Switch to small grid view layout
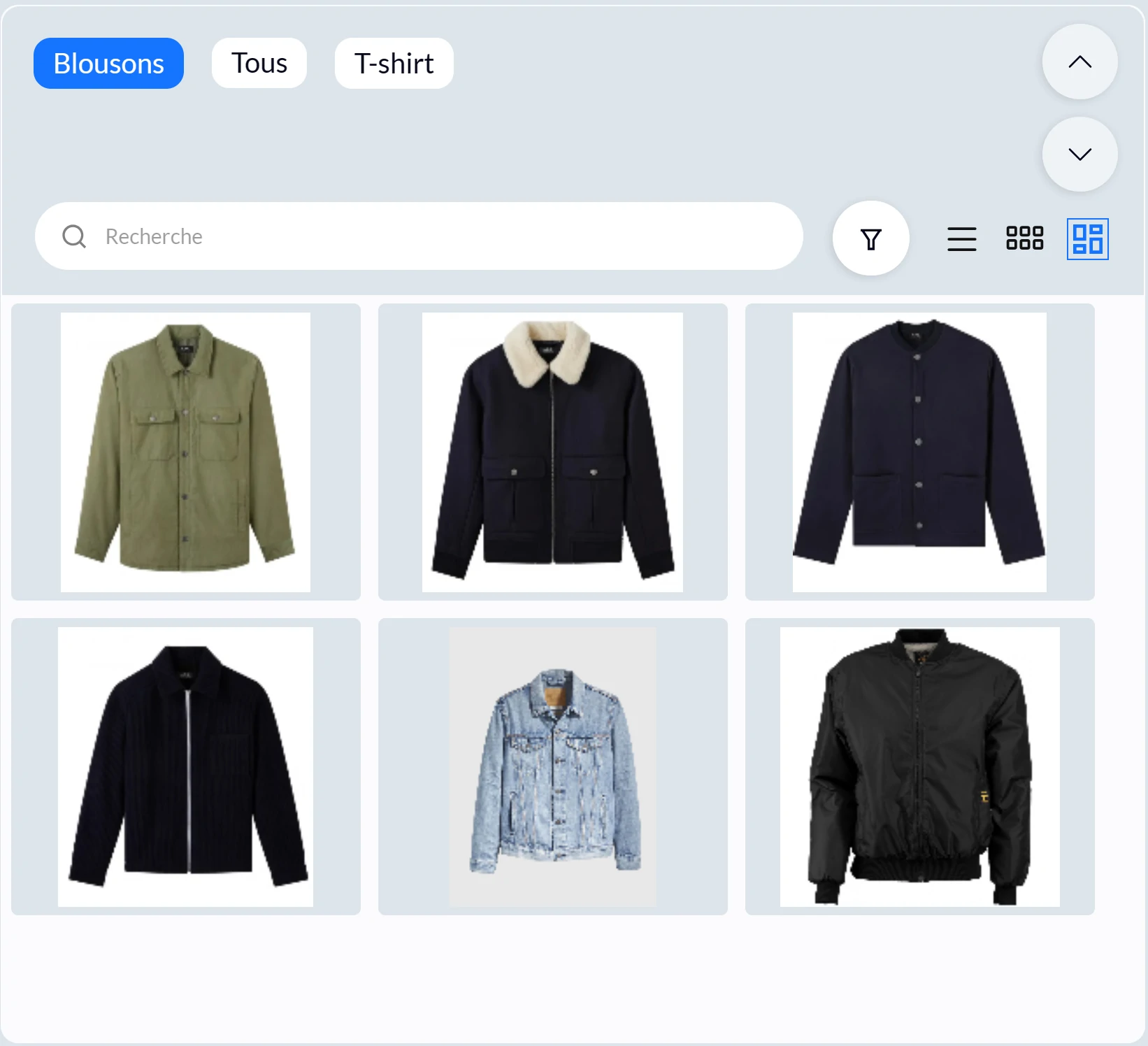This screenshot has width=1148, height=1046. point(1025,238)
